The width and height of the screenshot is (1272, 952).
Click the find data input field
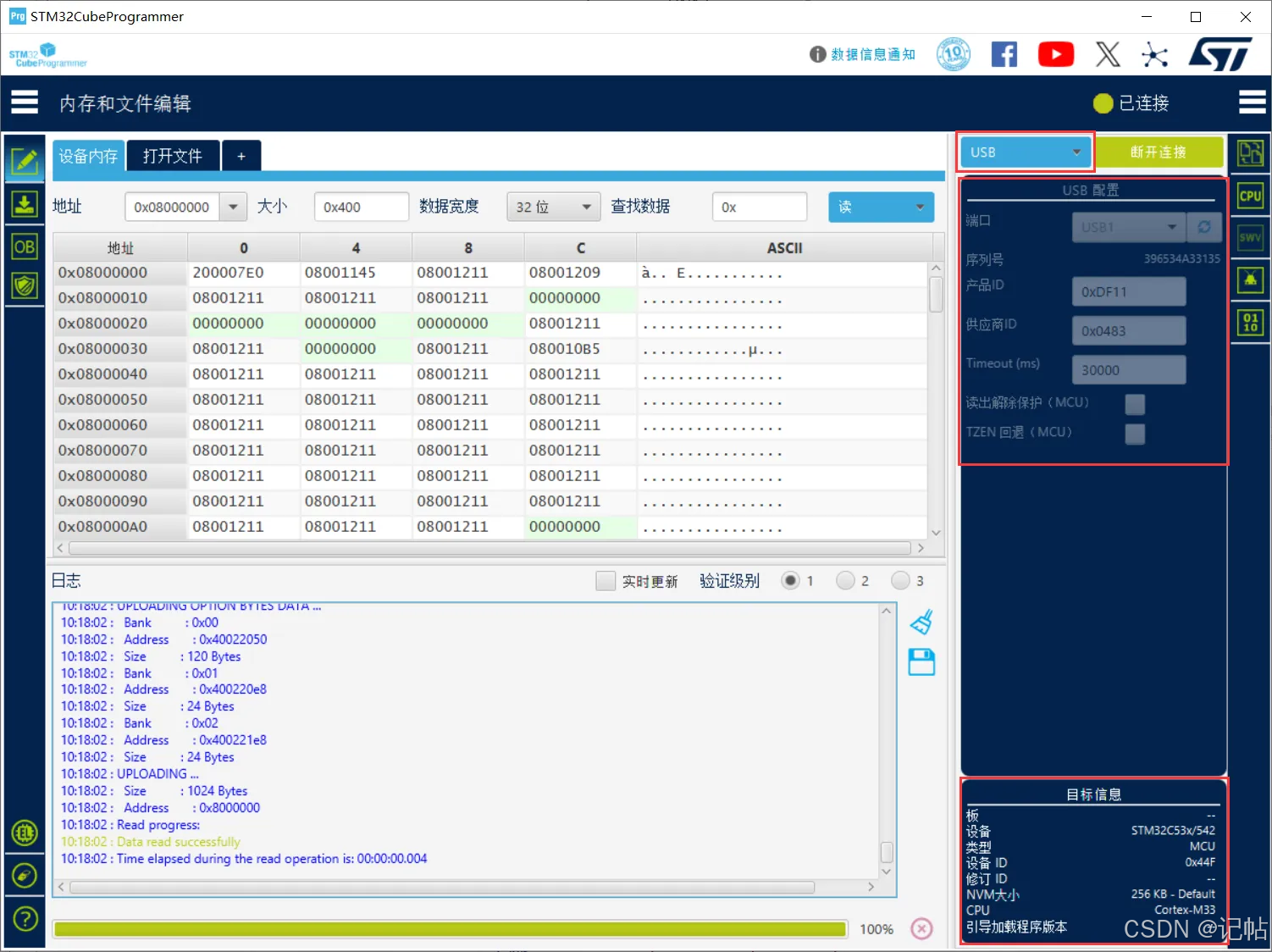(x=760, y=207)
